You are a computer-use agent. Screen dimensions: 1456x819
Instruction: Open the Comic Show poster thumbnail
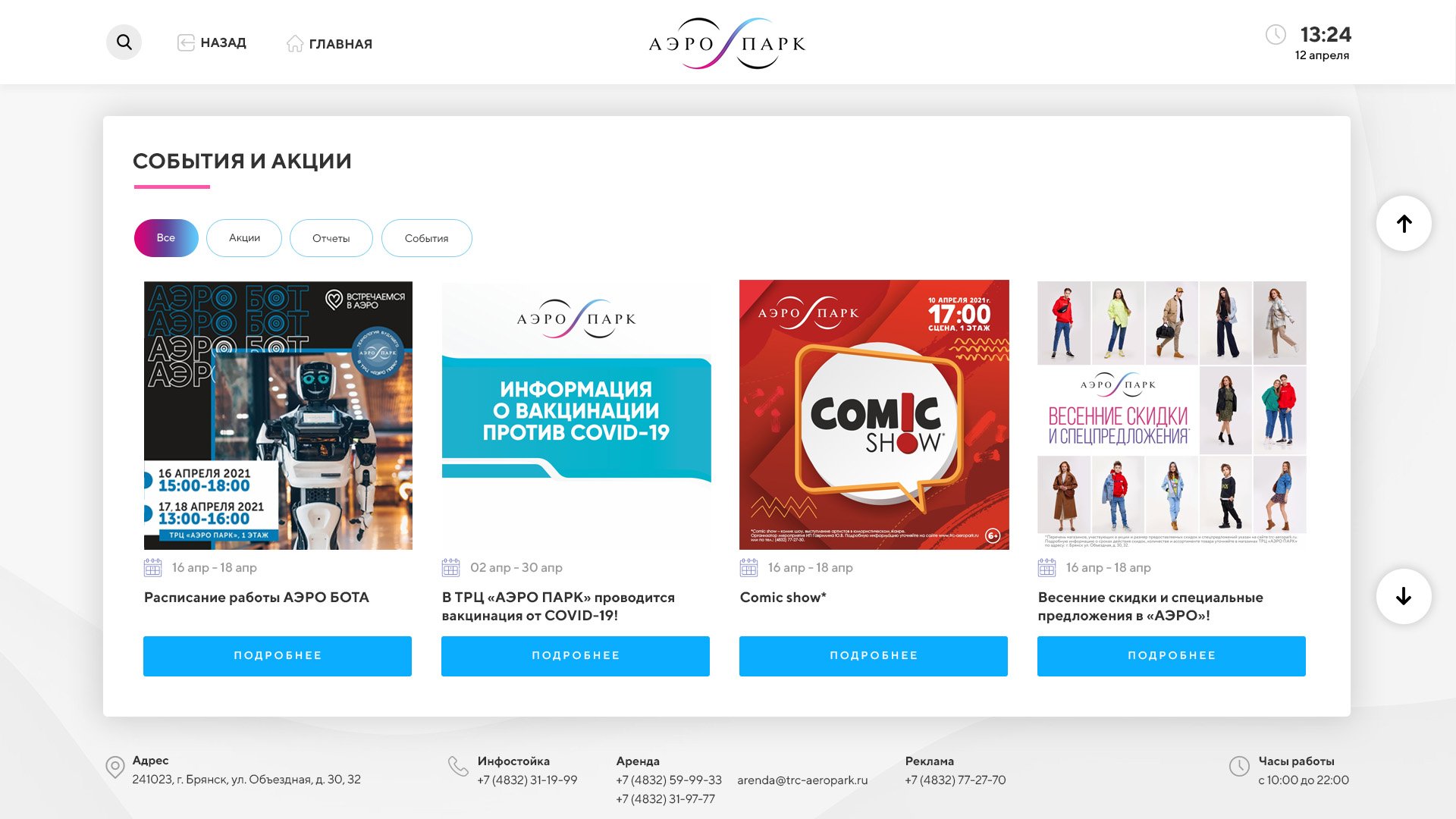tap(874, 415)
